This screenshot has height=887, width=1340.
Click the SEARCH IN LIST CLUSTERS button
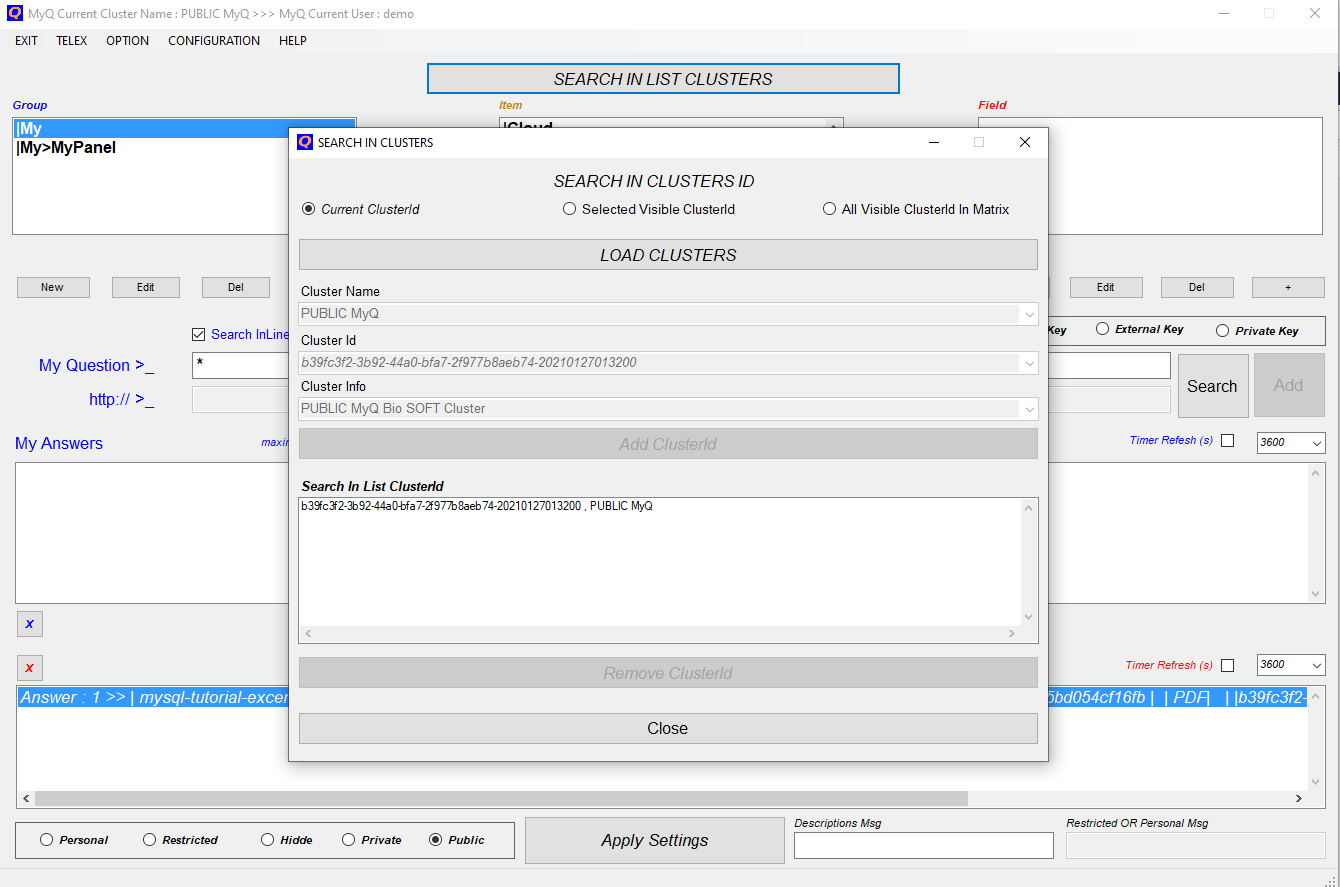(663, 79)
